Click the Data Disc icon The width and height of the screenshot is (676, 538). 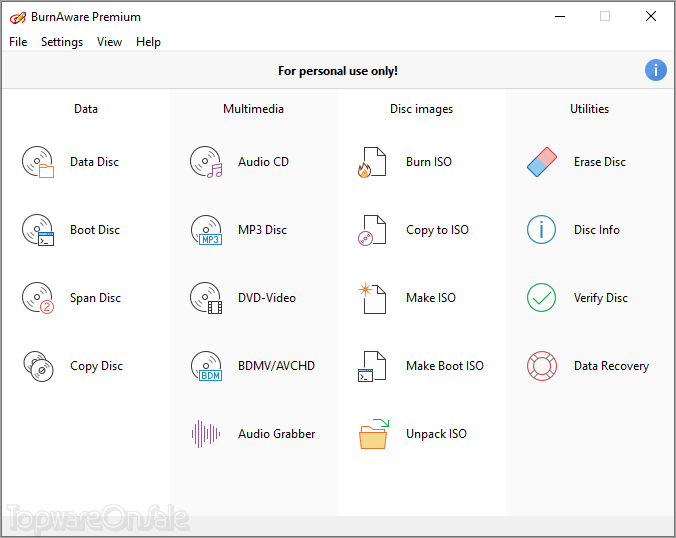tap(38, 162)
